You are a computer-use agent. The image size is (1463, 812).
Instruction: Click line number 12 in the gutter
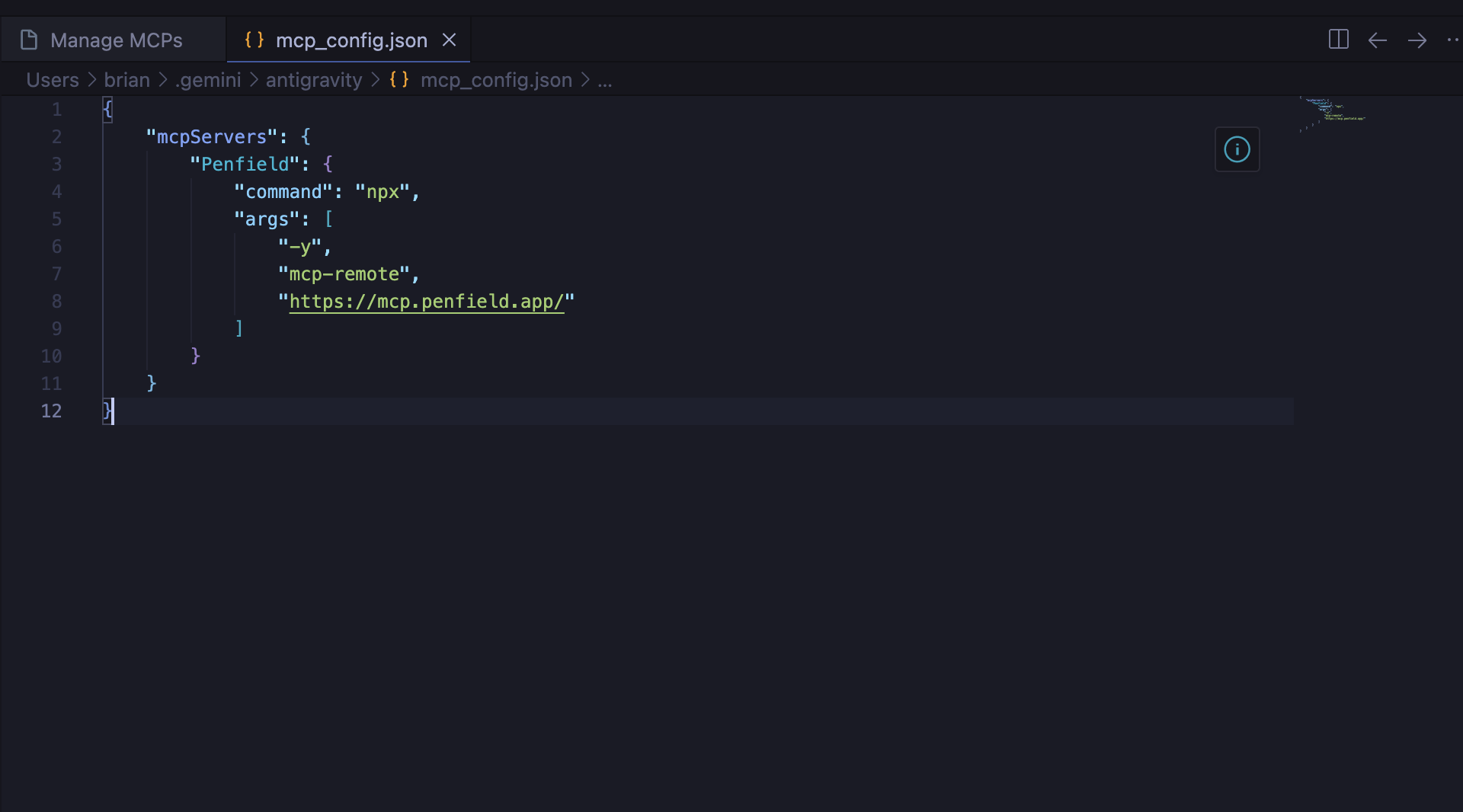[x=51, y=411]
